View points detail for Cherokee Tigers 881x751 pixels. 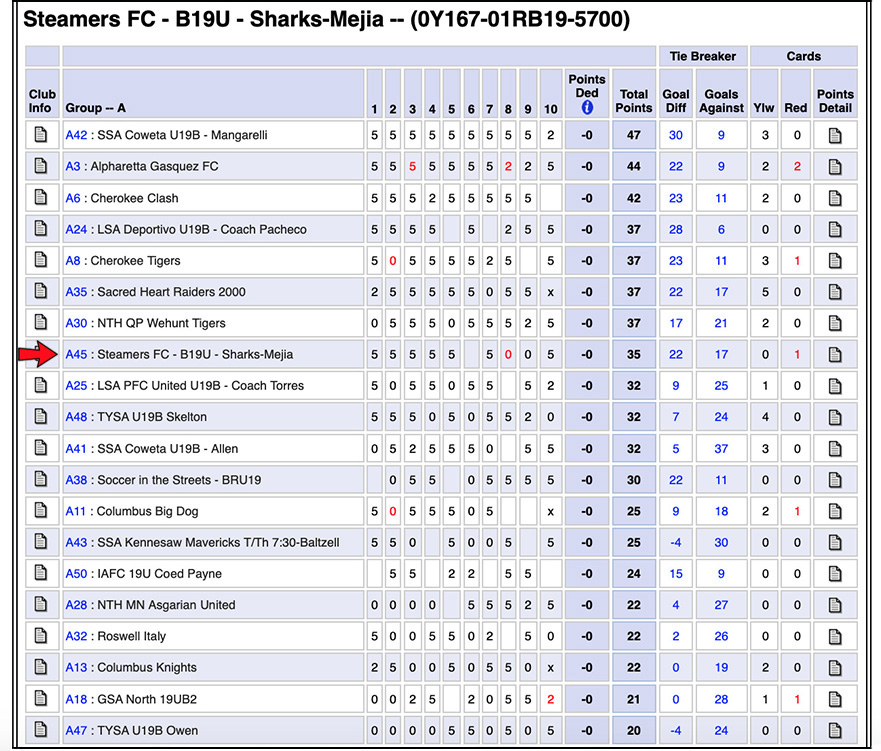point(835,261)
